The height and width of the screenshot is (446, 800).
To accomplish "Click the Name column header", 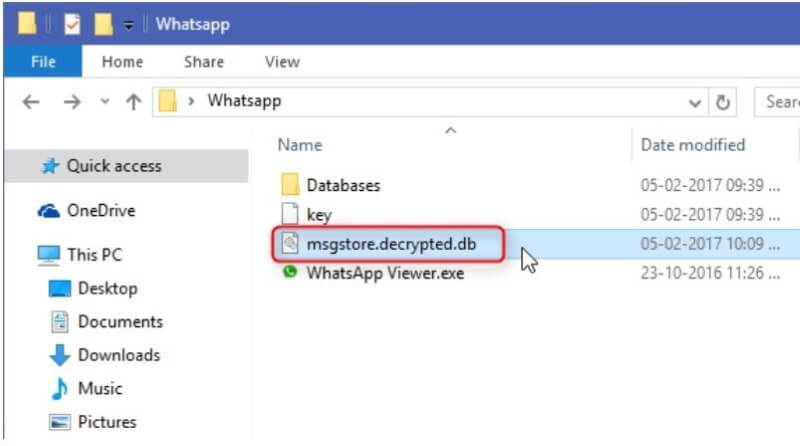I will click(x=299, y=145).
